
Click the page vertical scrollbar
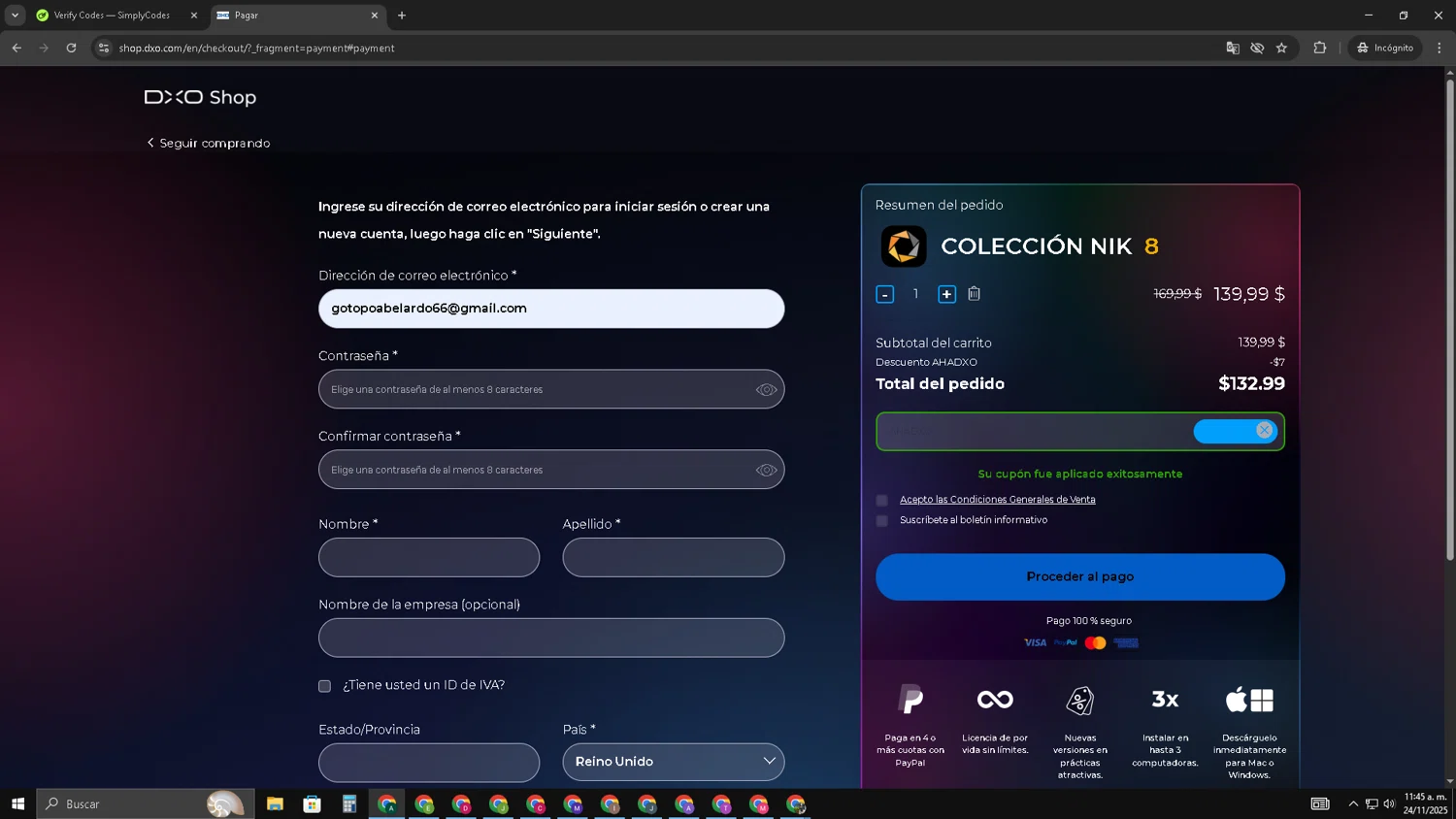tap(1450, 320)
